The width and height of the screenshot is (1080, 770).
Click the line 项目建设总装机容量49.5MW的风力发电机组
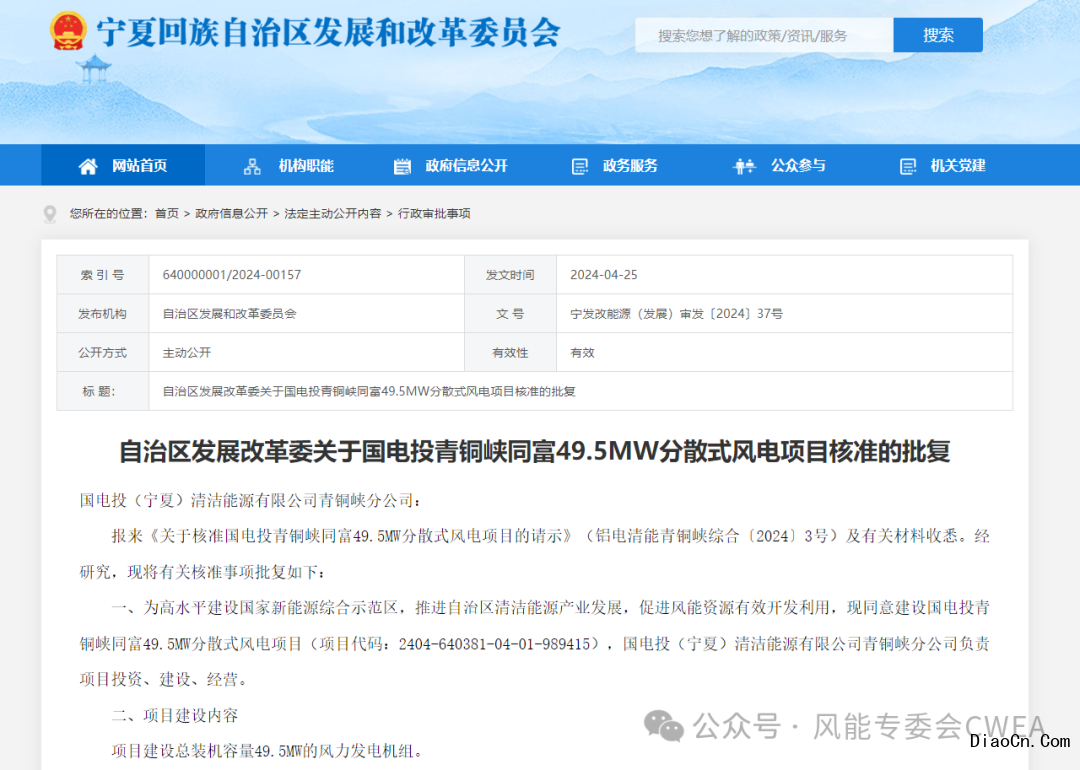coord(267,751)
